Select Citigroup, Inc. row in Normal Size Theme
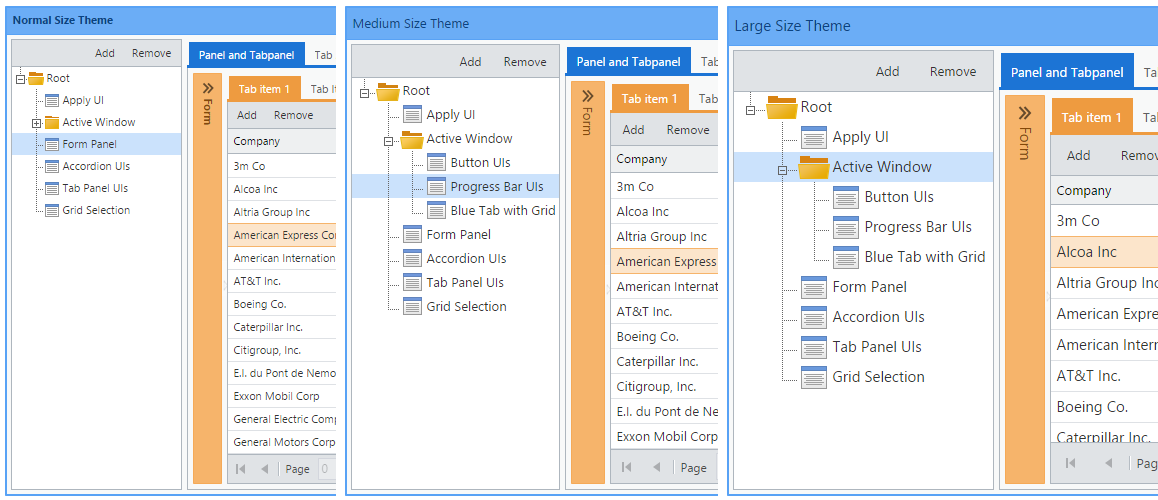Screen dimensions: 1158x500 pos(282,350)
